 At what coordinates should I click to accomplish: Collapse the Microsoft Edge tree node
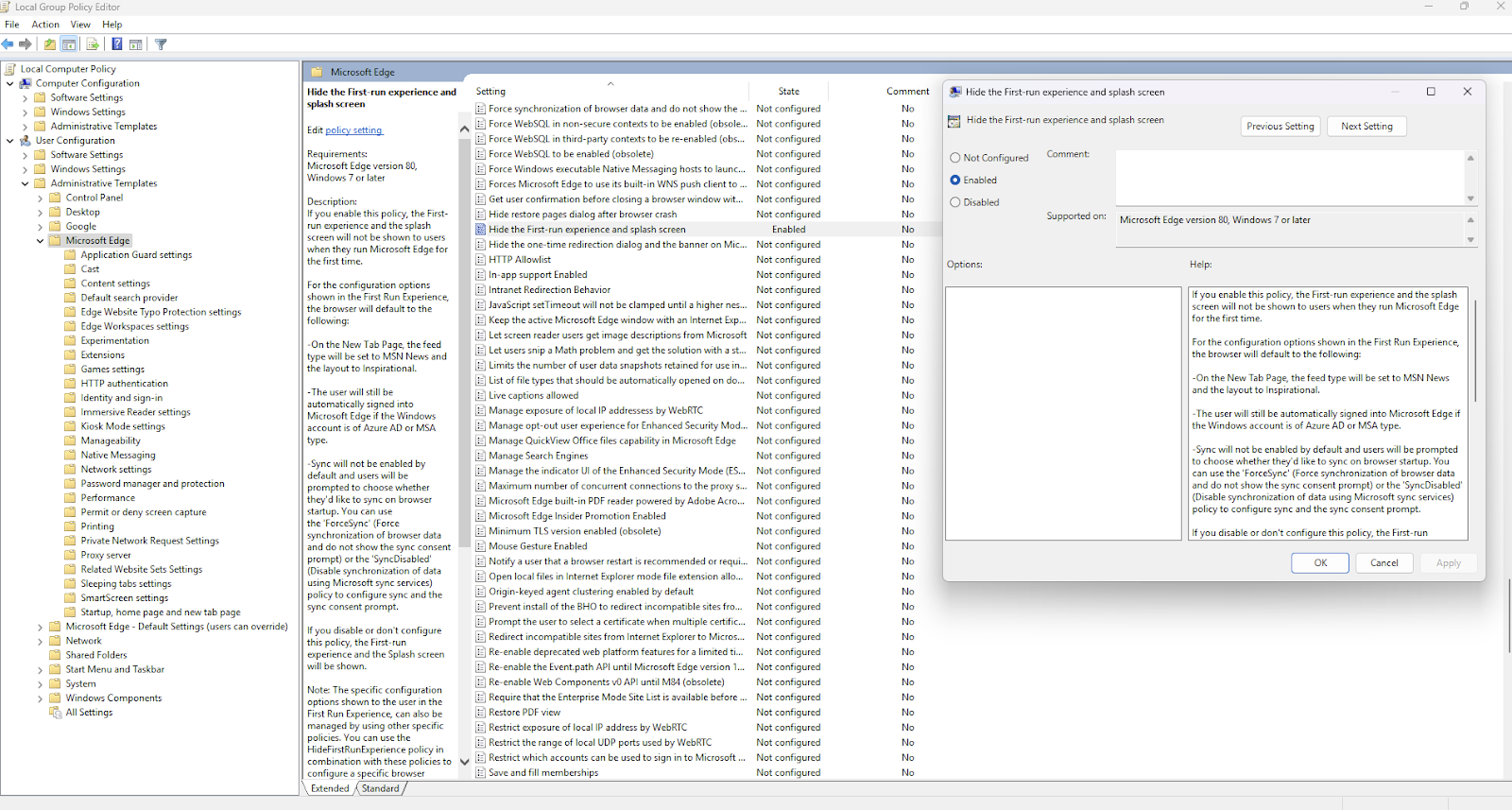coord(41,241)
